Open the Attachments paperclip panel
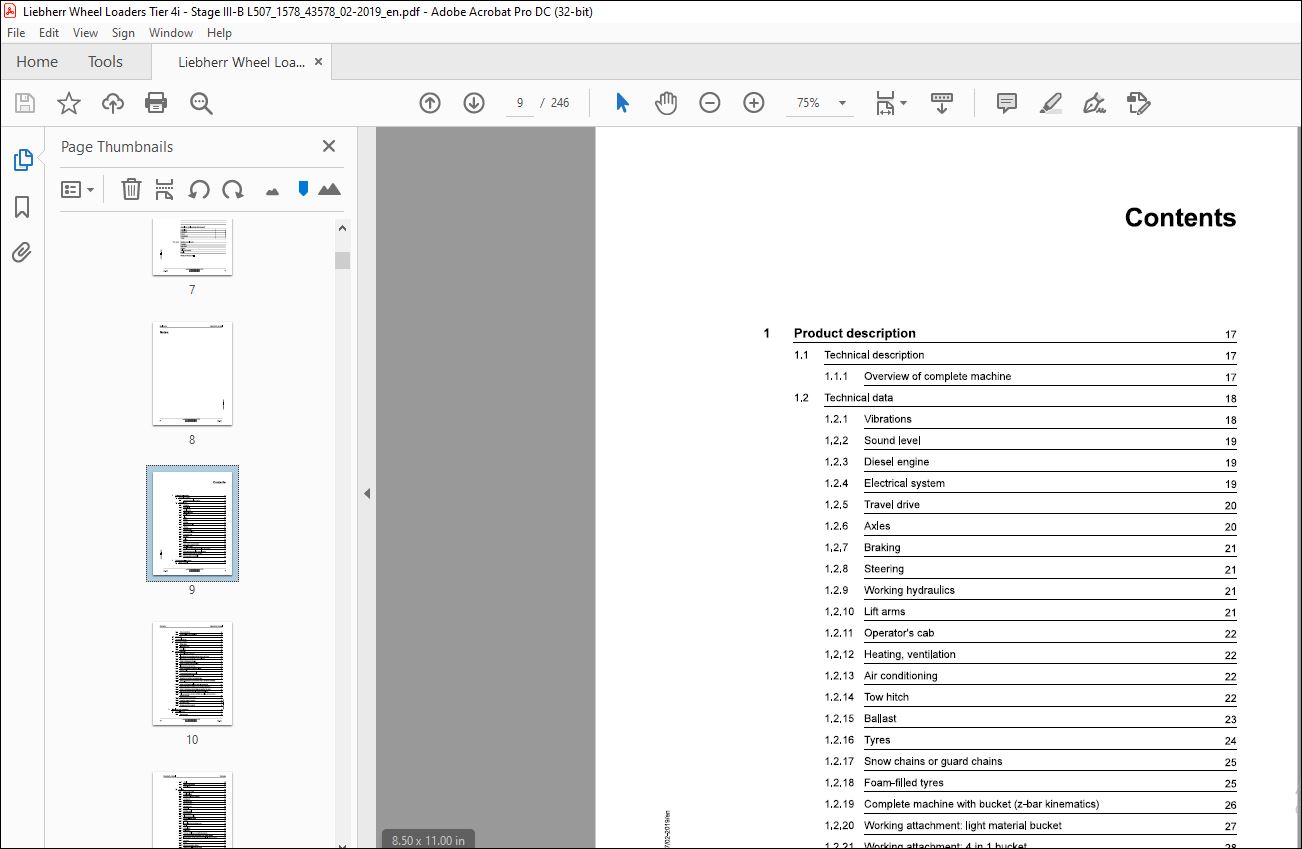 (x=22, y=253)
